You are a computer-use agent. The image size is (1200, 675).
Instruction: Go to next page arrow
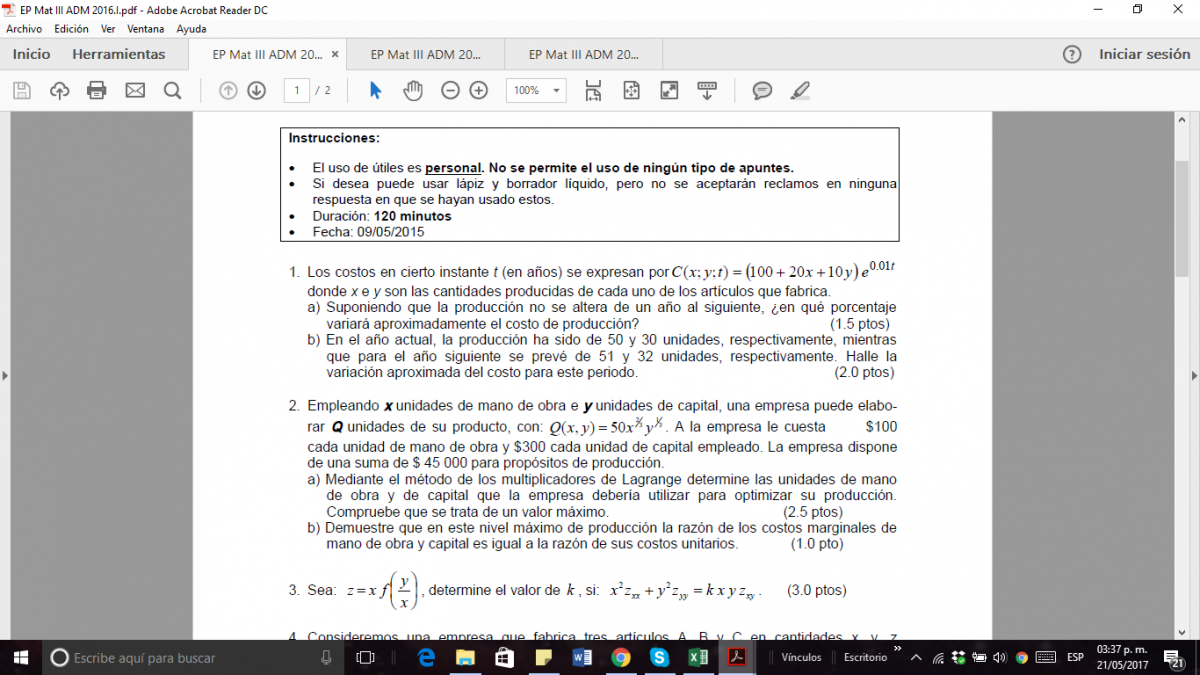256,91
